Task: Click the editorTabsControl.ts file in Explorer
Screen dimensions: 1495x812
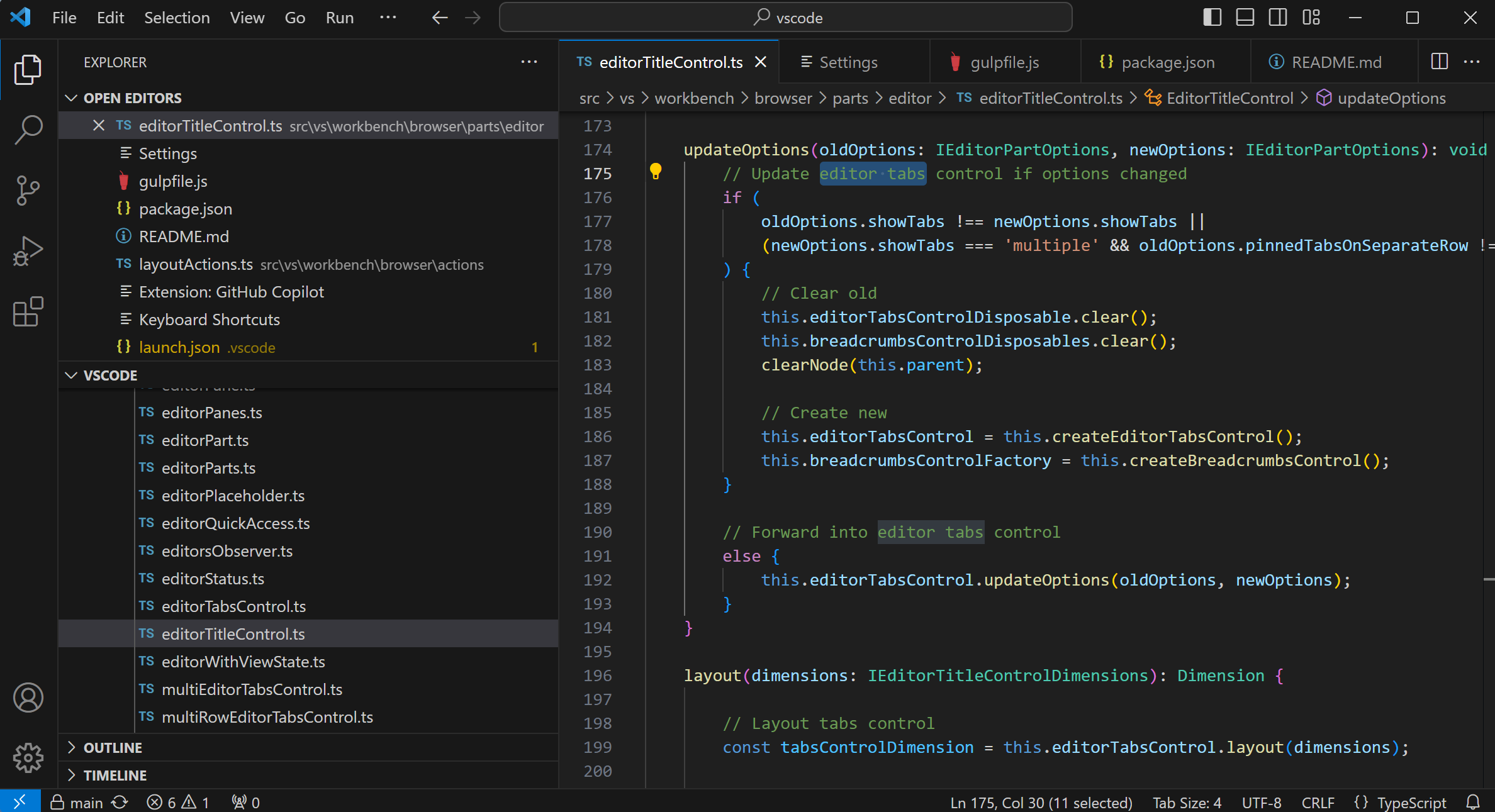Action: click(234, 605)
